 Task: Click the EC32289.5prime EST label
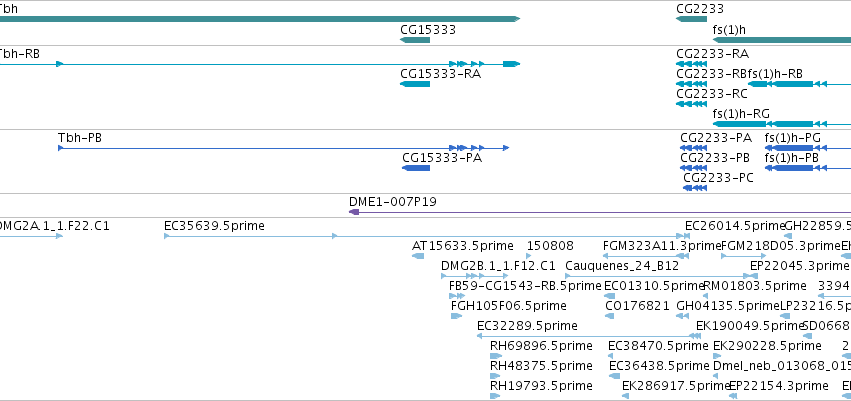[527, 326]
